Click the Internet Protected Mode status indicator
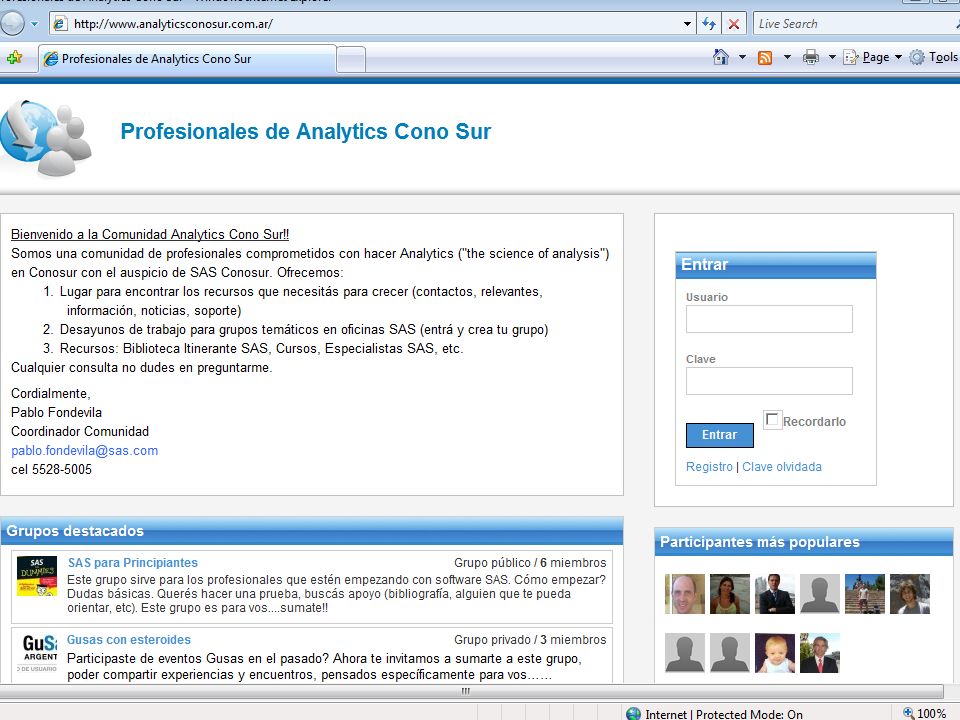 pos(714,714)
